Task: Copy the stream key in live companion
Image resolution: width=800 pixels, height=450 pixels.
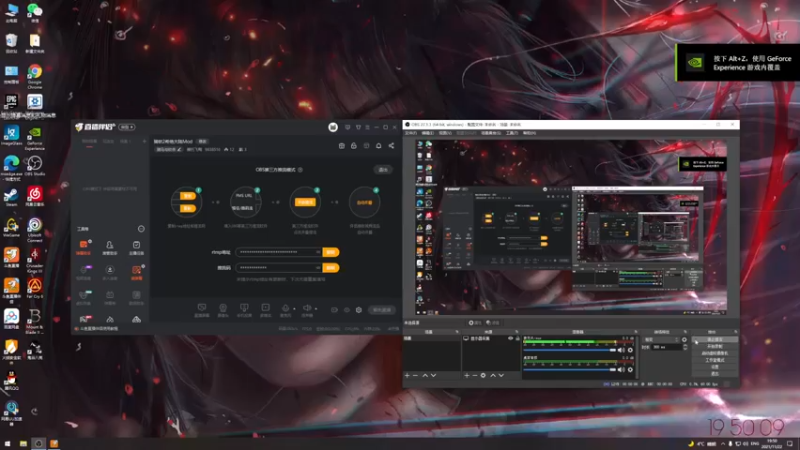Action: tap(331, 267)
